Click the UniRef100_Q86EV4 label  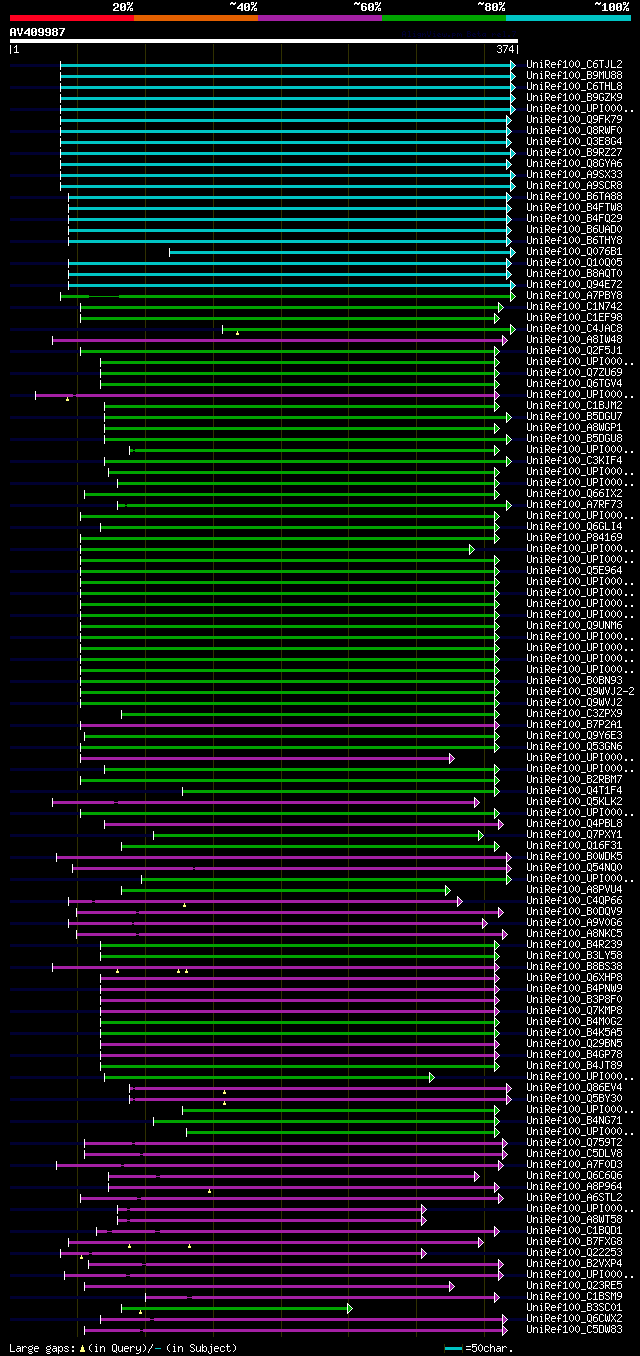[574, 1087]
